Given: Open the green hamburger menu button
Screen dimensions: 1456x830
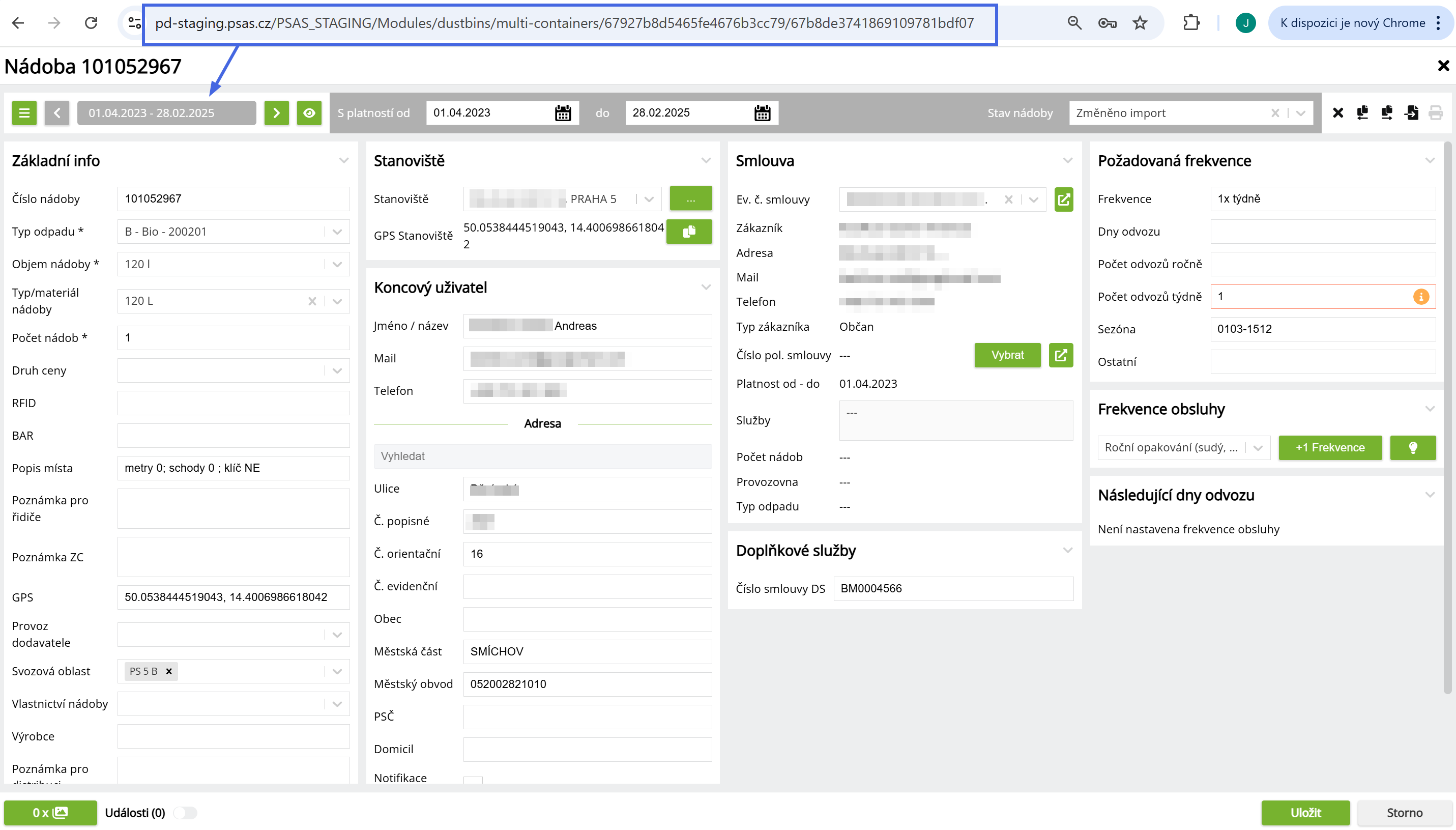Looking at the screenshot, I should click(x=24, y=113).
